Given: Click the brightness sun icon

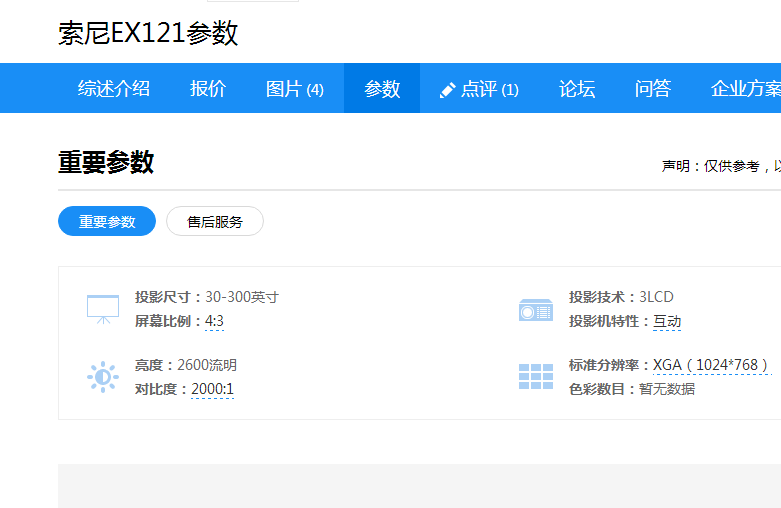Looking at the screenshot, I should [103, 377].
